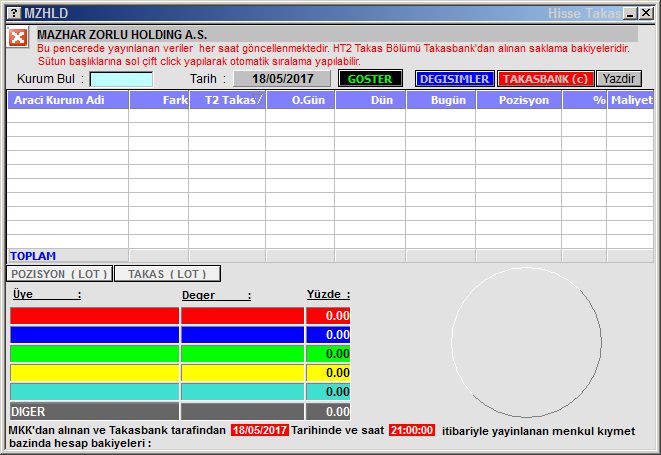This screenshot has height=455, width=661.
Task: Click the MAZHAR ZORLU HOLDING A.S. title
Action: (122, 34)
